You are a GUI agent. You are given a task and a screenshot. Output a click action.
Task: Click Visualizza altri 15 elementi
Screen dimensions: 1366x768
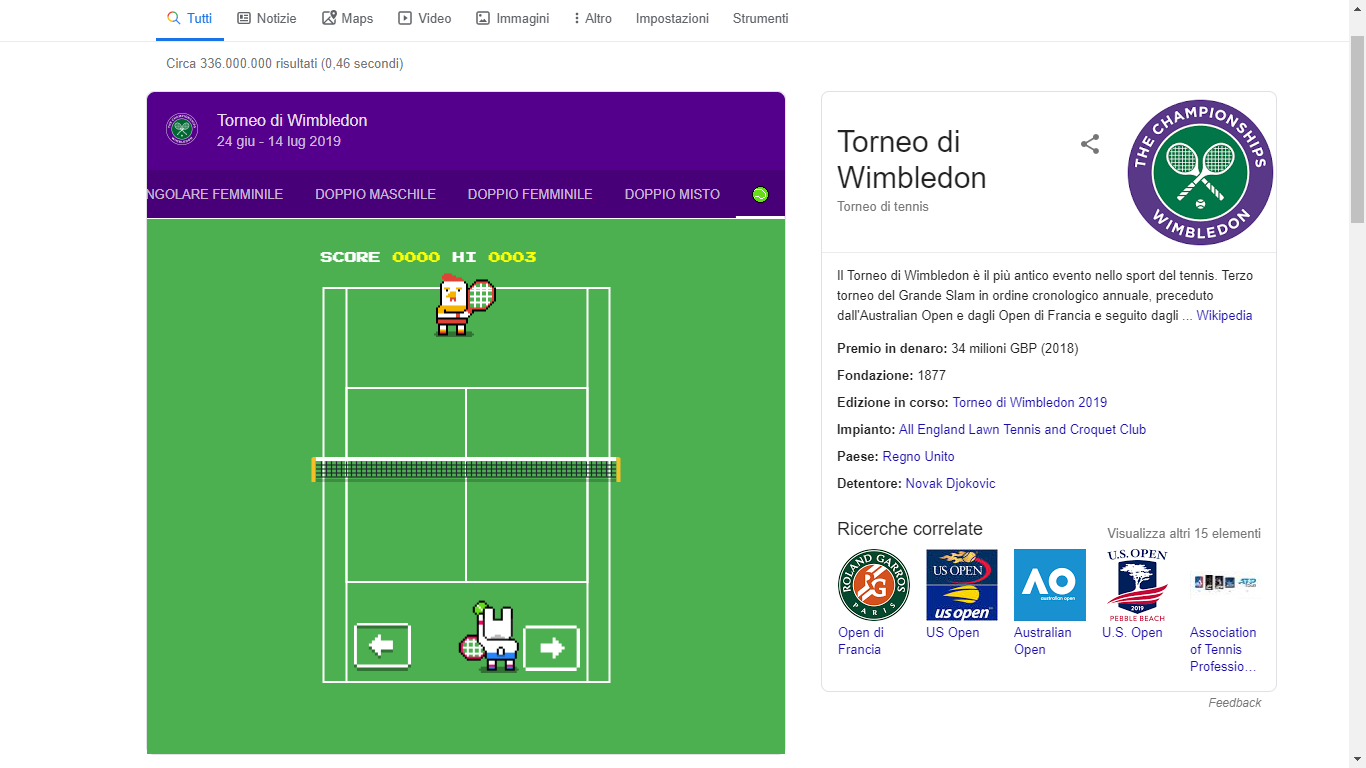1184,533
